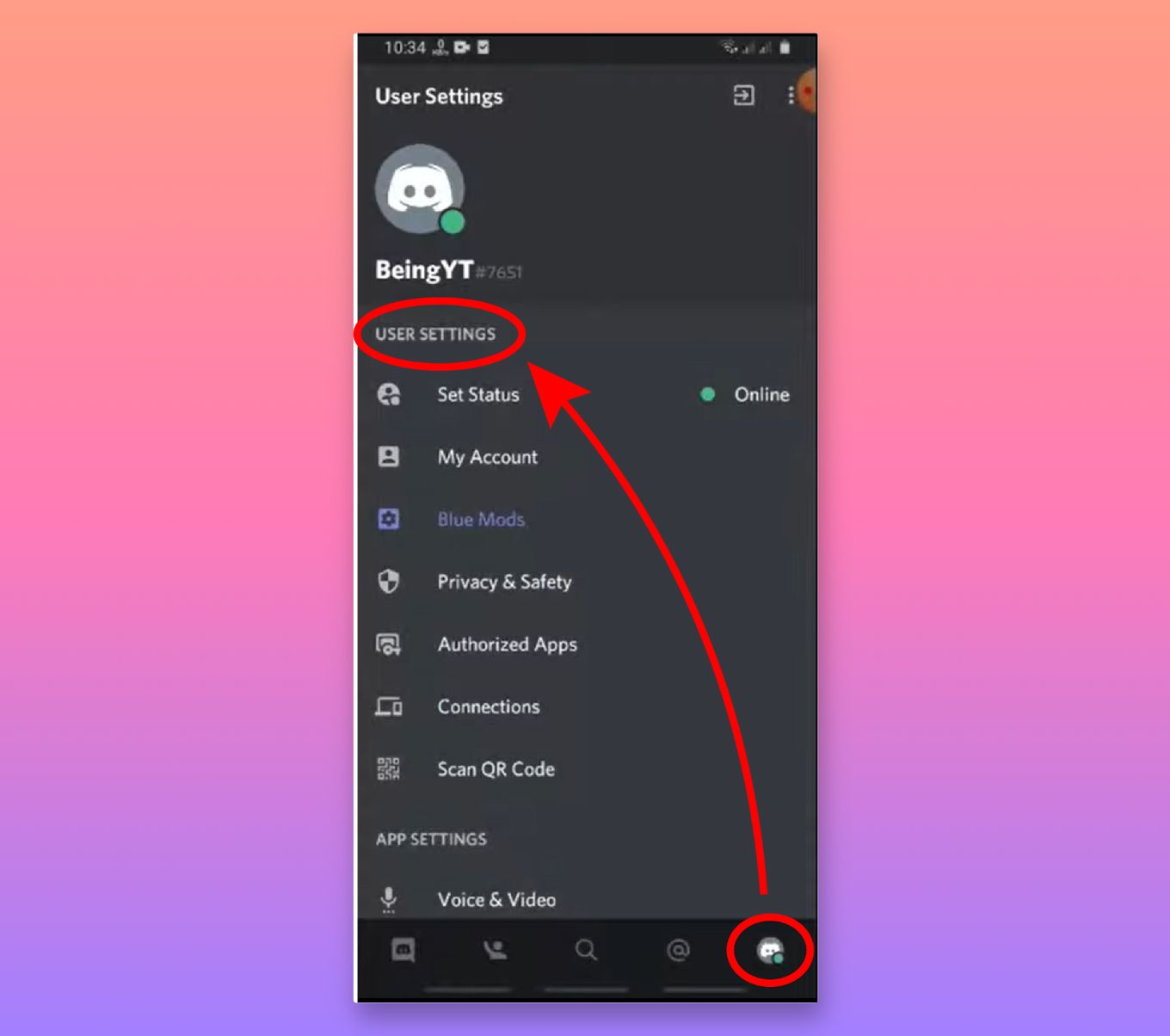Open the three-dot overflow menu

(x=791, y=96)
